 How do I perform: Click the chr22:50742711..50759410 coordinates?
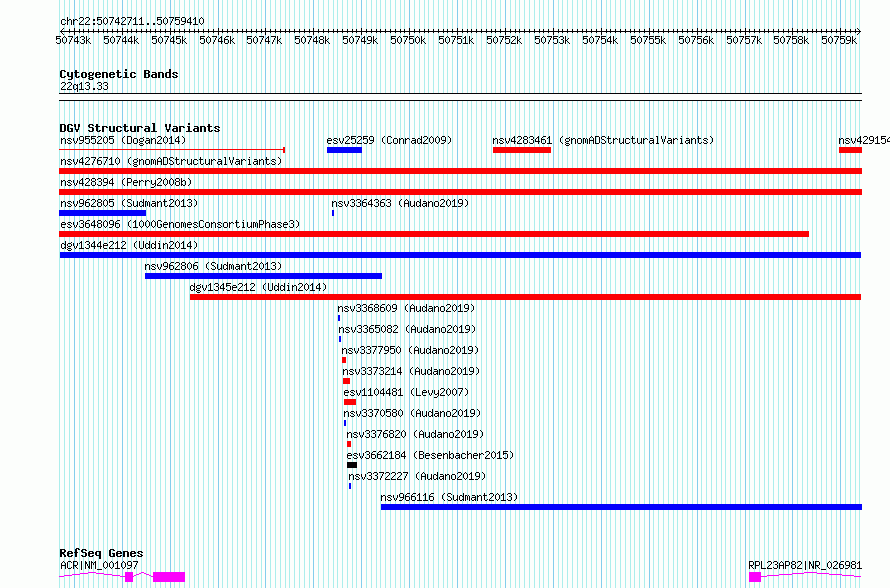click(132, 21)
